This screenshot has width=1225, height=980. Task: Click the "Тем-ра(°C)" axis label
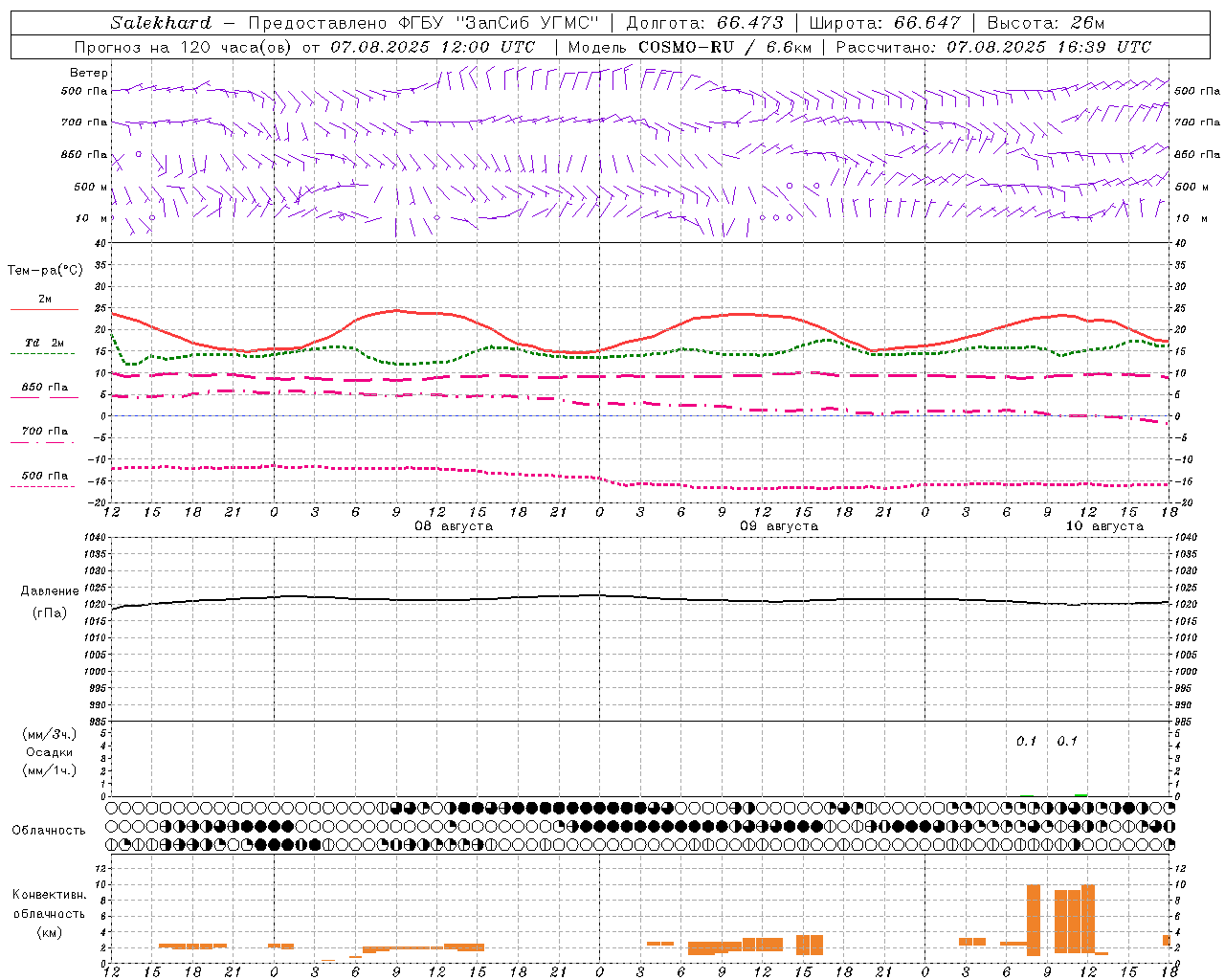pos(45,271)
